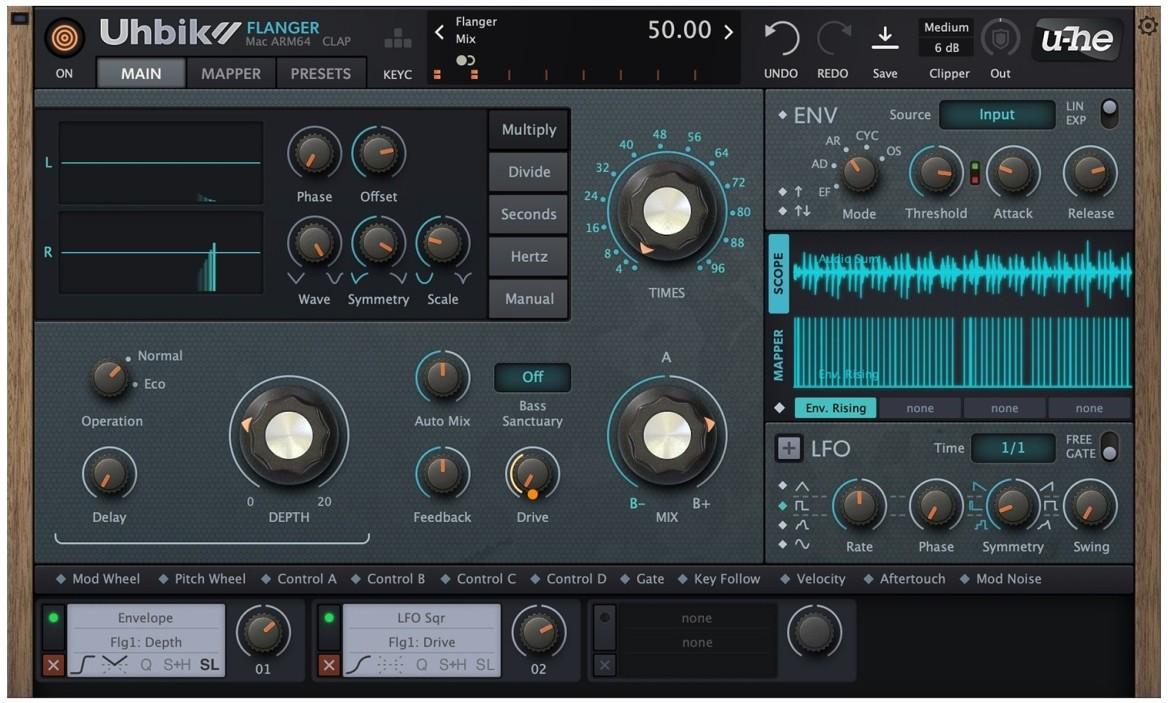Screen dimensions: 1168x703
Task: Toggle Bass Sanctuary Off button
Action: coord(532,377)
